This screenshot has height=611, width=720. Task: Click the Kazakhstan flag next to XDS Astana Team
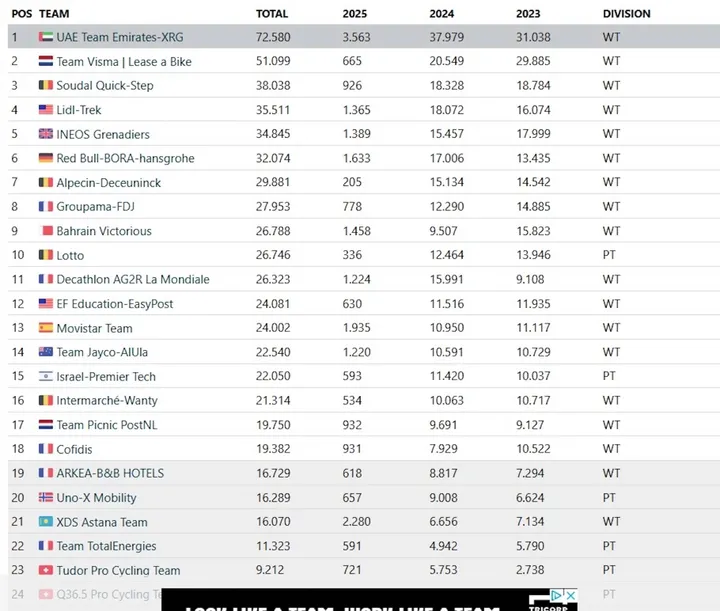tap(45, 521)
